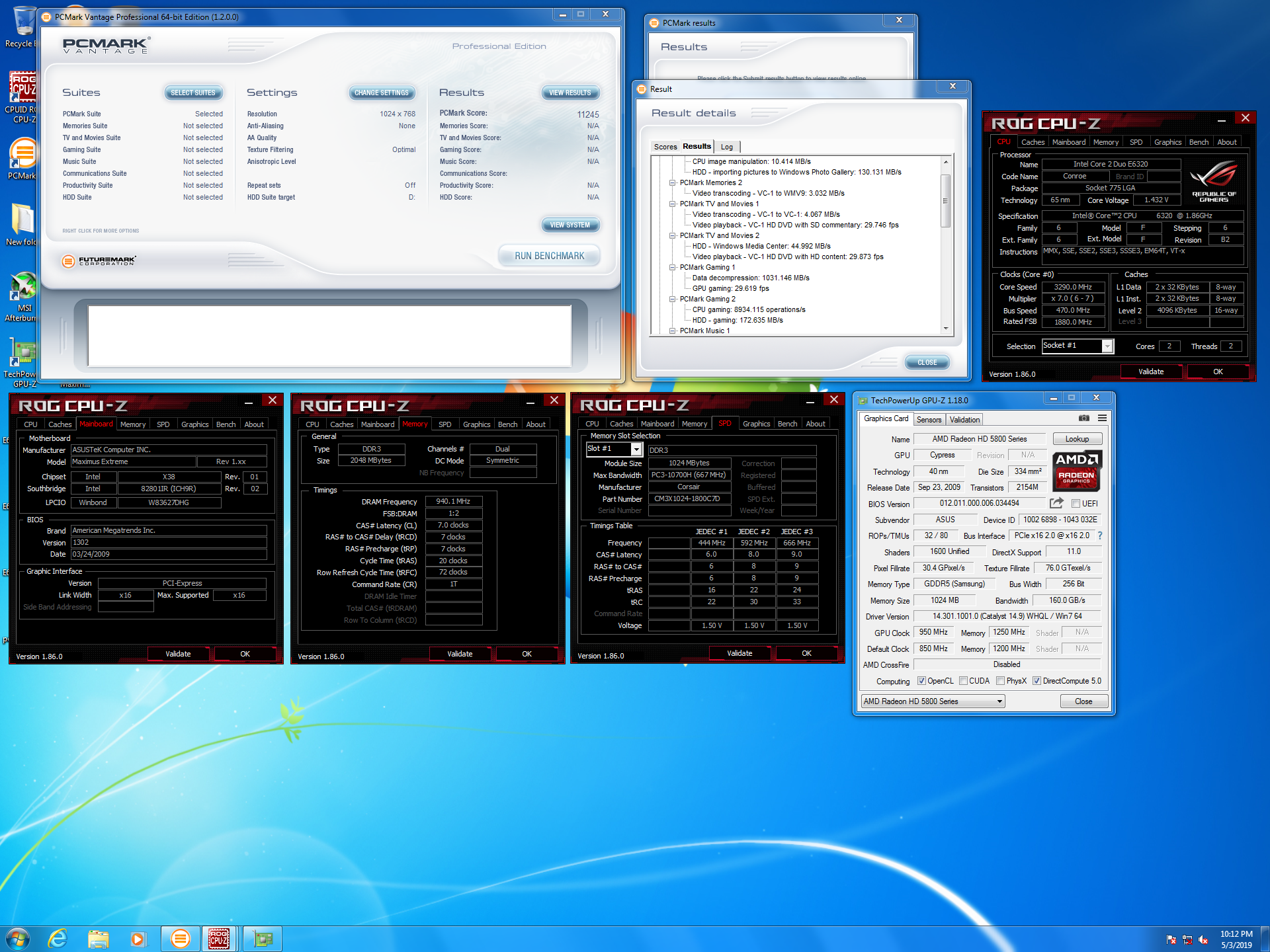Switch to ROG CPU-Z via its taskbar icon

(220, 938)
